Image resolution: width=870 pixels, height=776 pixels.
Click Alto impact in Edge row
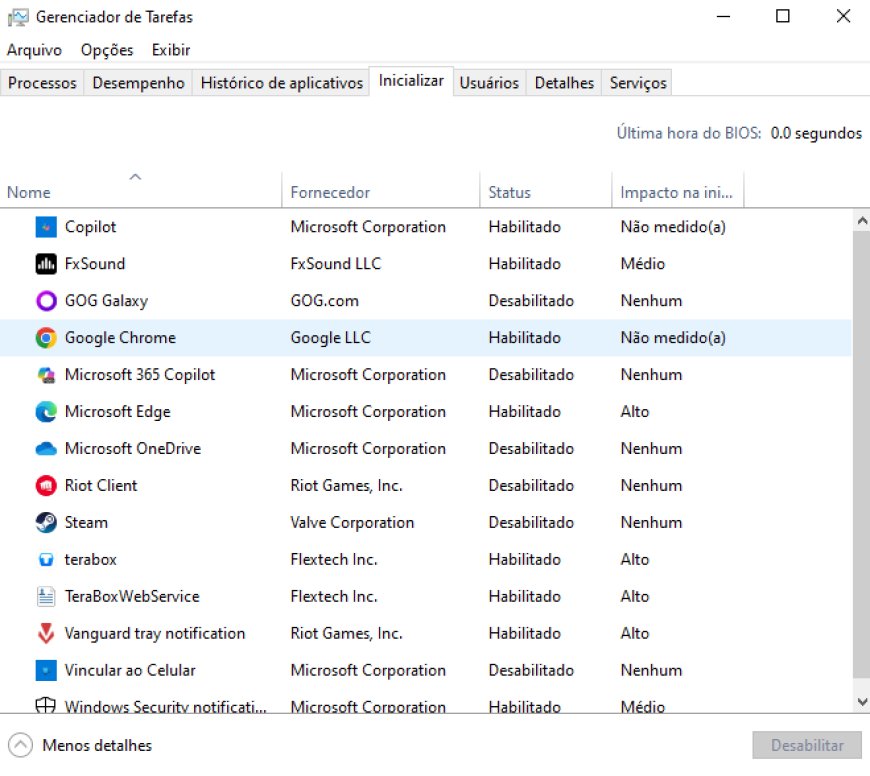635,412
